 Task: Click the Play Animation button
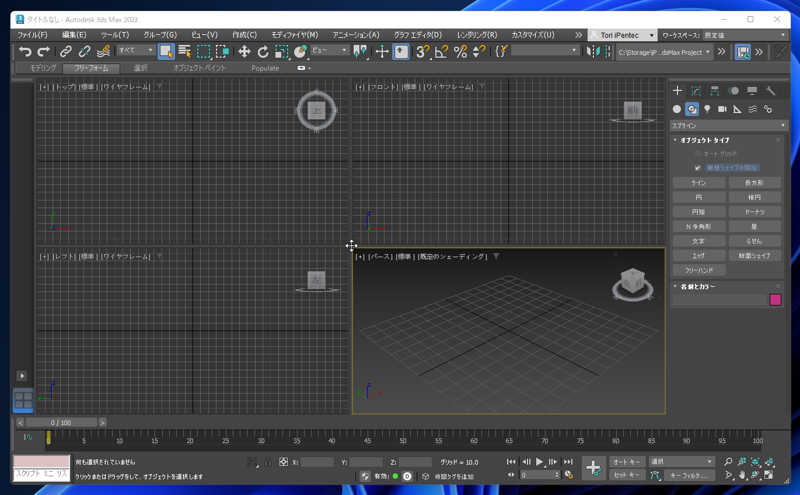(x=539, y=461)
